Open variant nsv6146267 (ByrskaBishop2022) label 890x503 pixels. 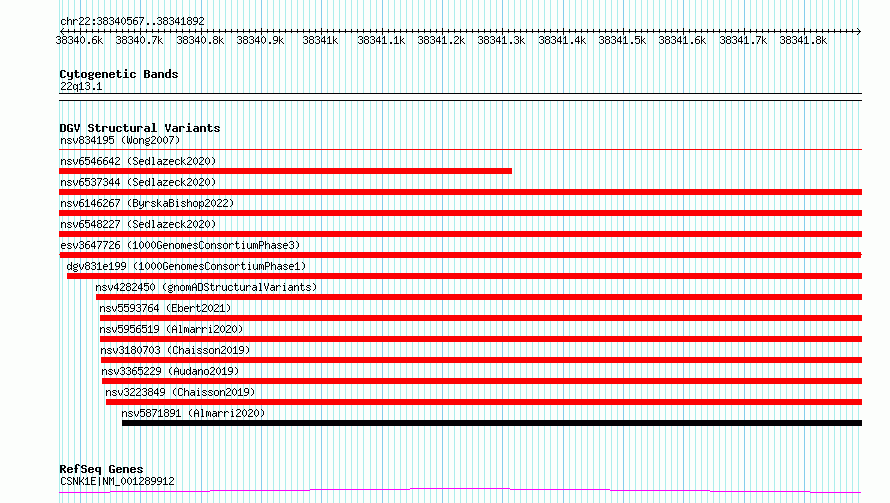point(147,203)
